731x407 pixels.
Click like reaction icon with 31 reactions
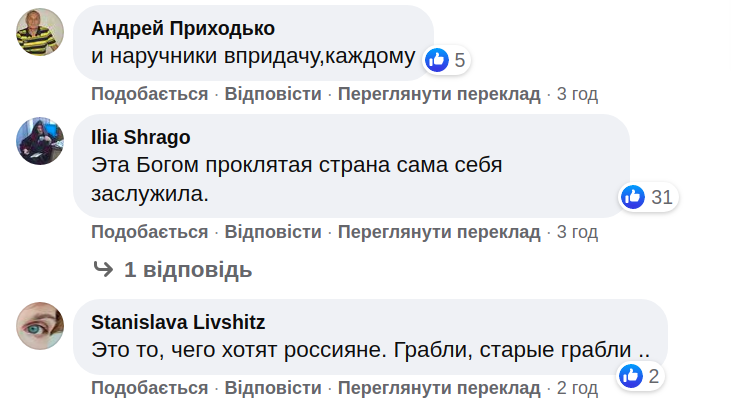633,197
